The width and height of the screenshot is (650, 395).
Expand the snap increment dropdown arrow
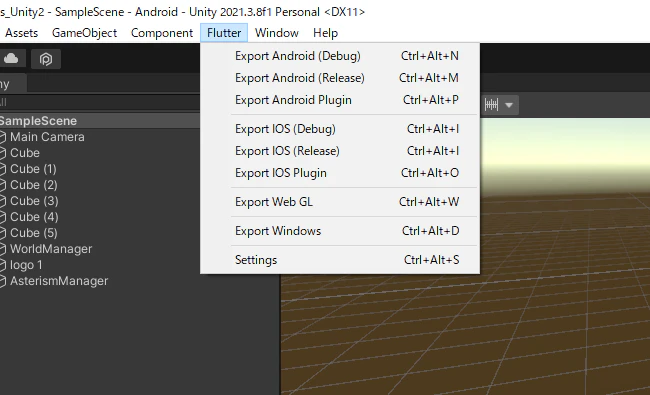[x=509, y=105]
